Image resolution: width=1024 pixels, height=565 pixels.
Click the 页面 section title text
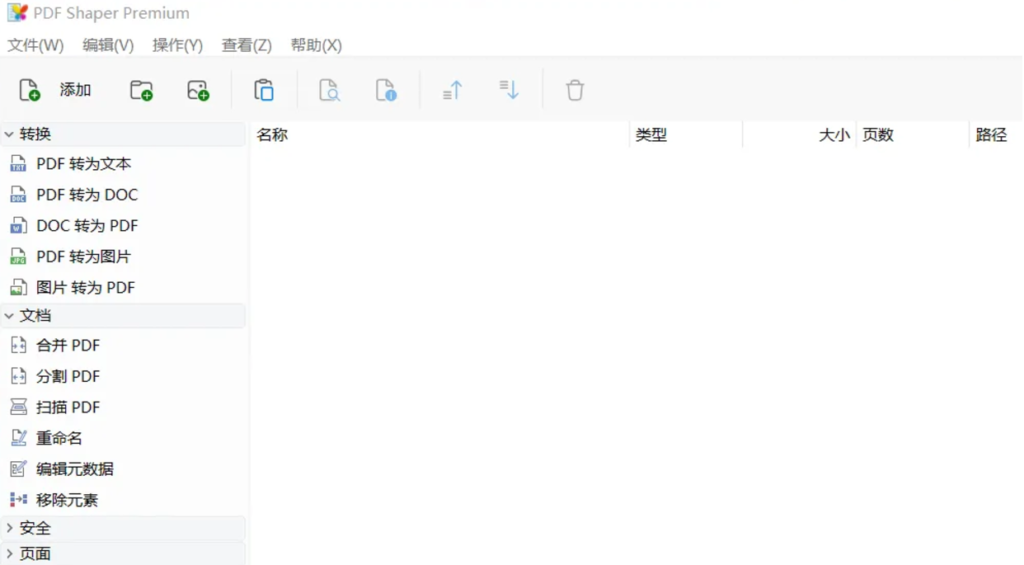click(35, 554)
